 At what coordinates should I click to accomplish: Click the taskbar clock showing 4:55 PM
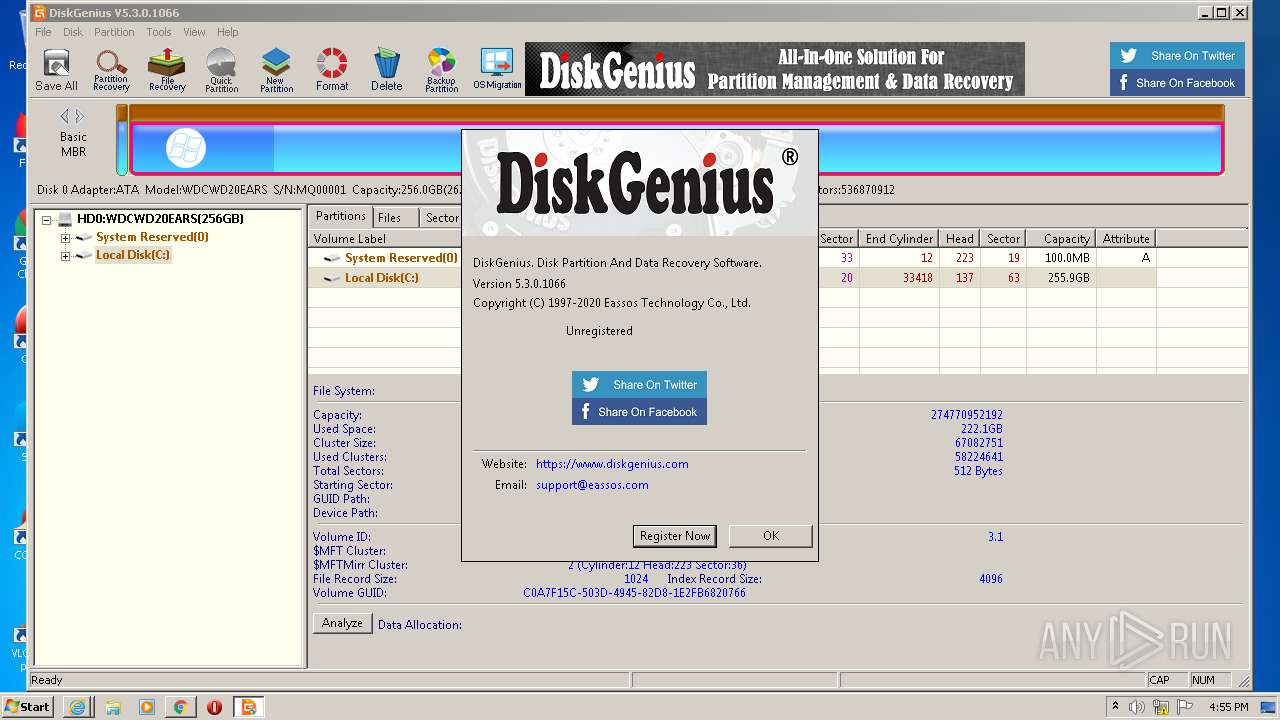click(x=1228, y=707)
